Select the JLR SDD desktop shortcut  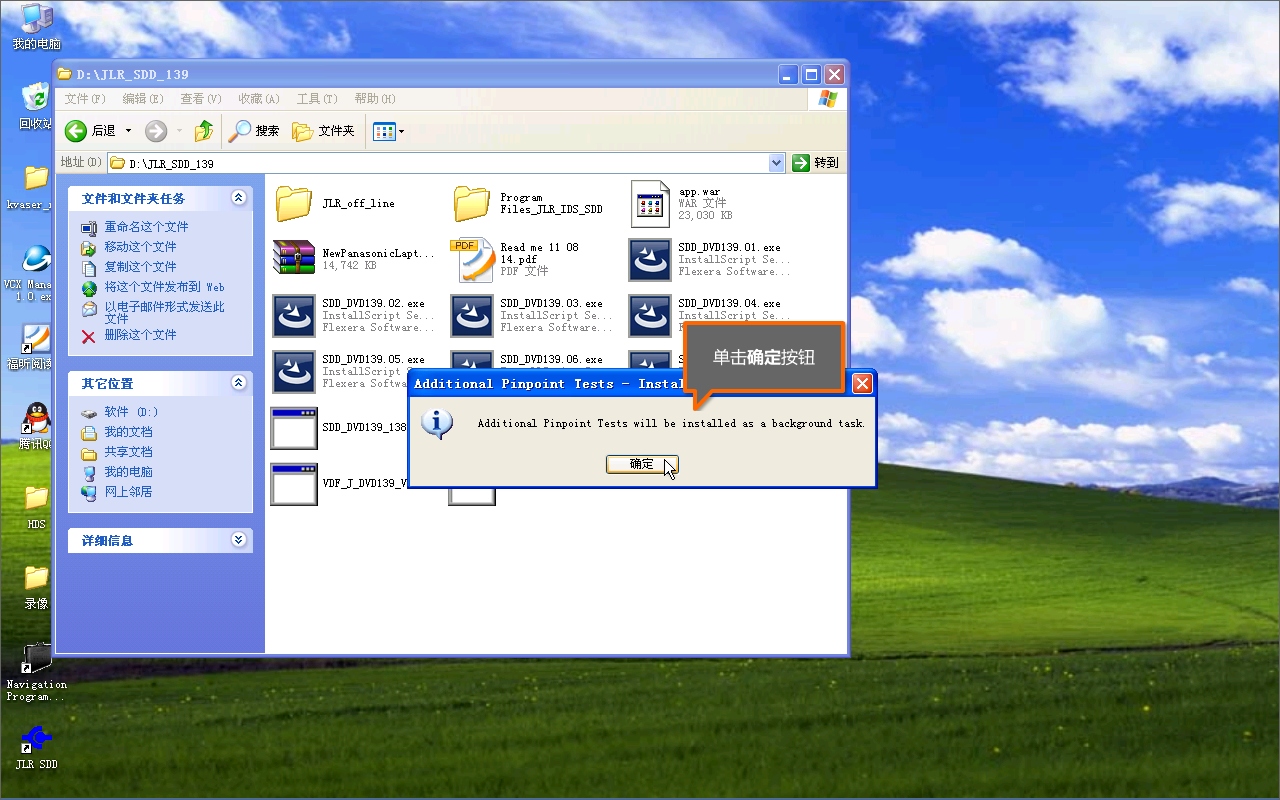36,739
